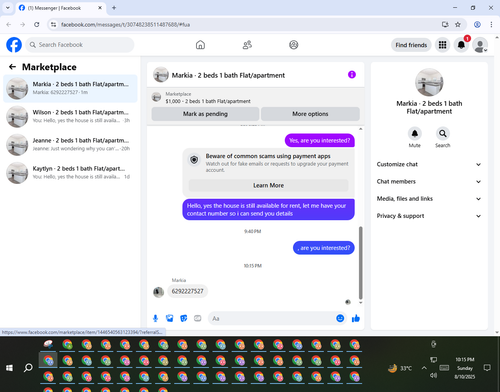Click the 'Hello, yes the house' message
The width and height of the screenshot is (500, 392).
coord(268,210)
